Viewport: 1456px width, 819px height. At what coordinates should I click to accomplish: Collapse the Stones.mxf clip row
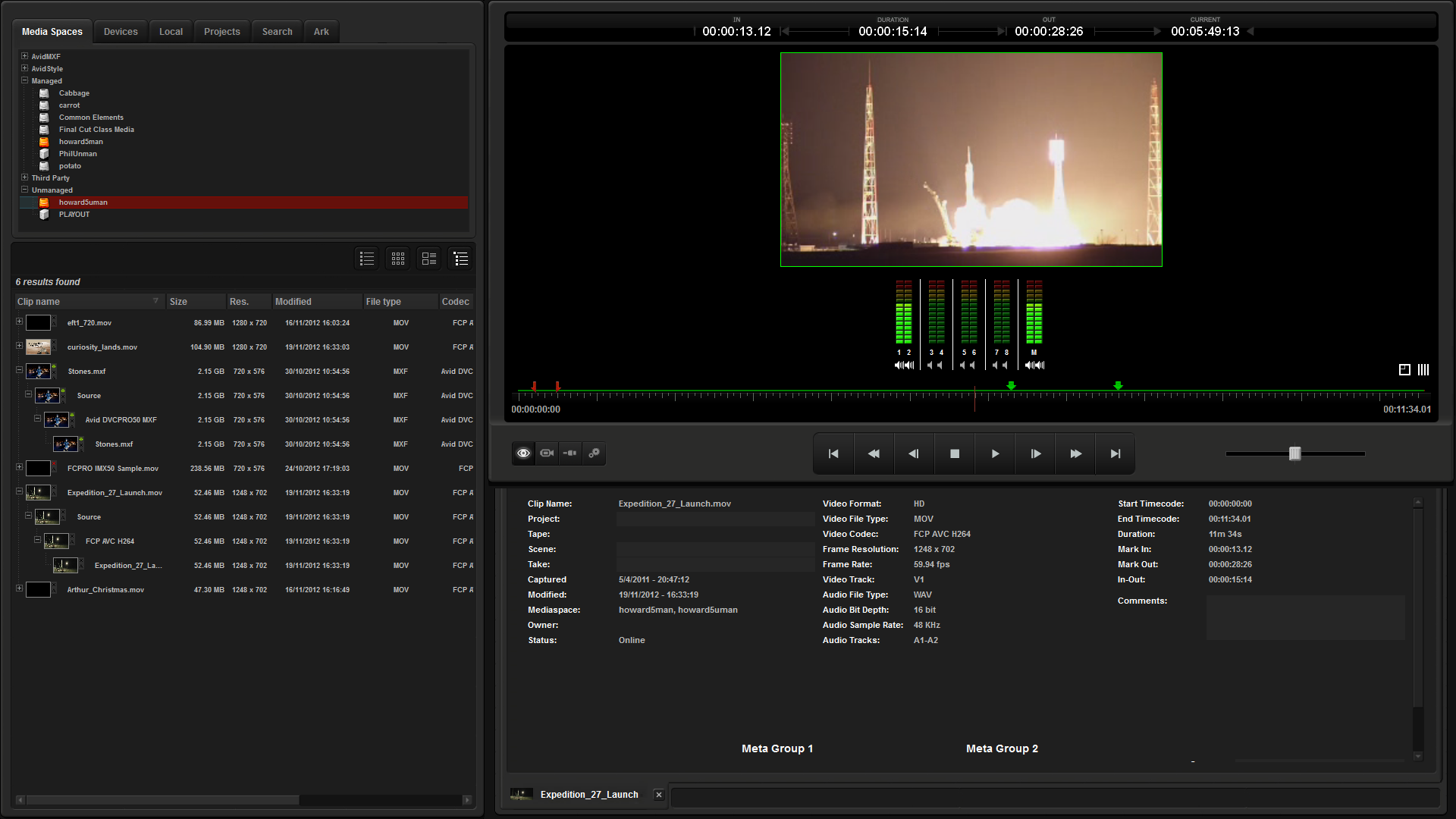point(19,371)
